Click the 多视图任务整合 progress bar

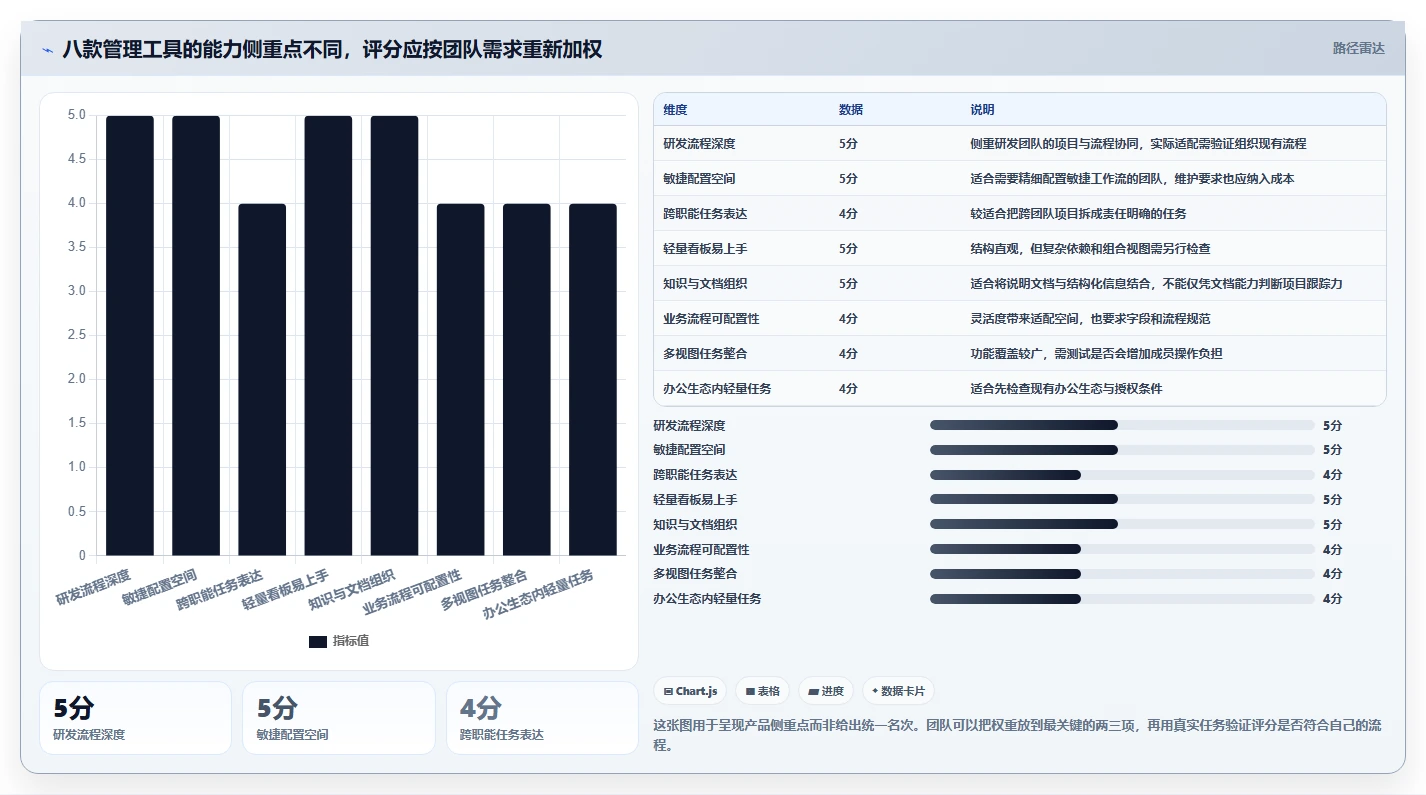pyautogui.click(x=1122, y=574)
